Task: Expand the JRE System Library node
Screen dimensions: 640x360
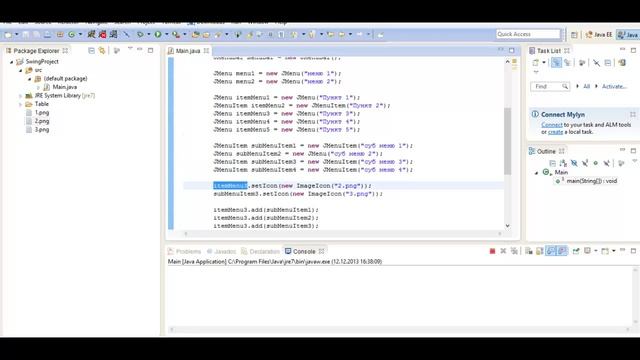Action: 20,96
